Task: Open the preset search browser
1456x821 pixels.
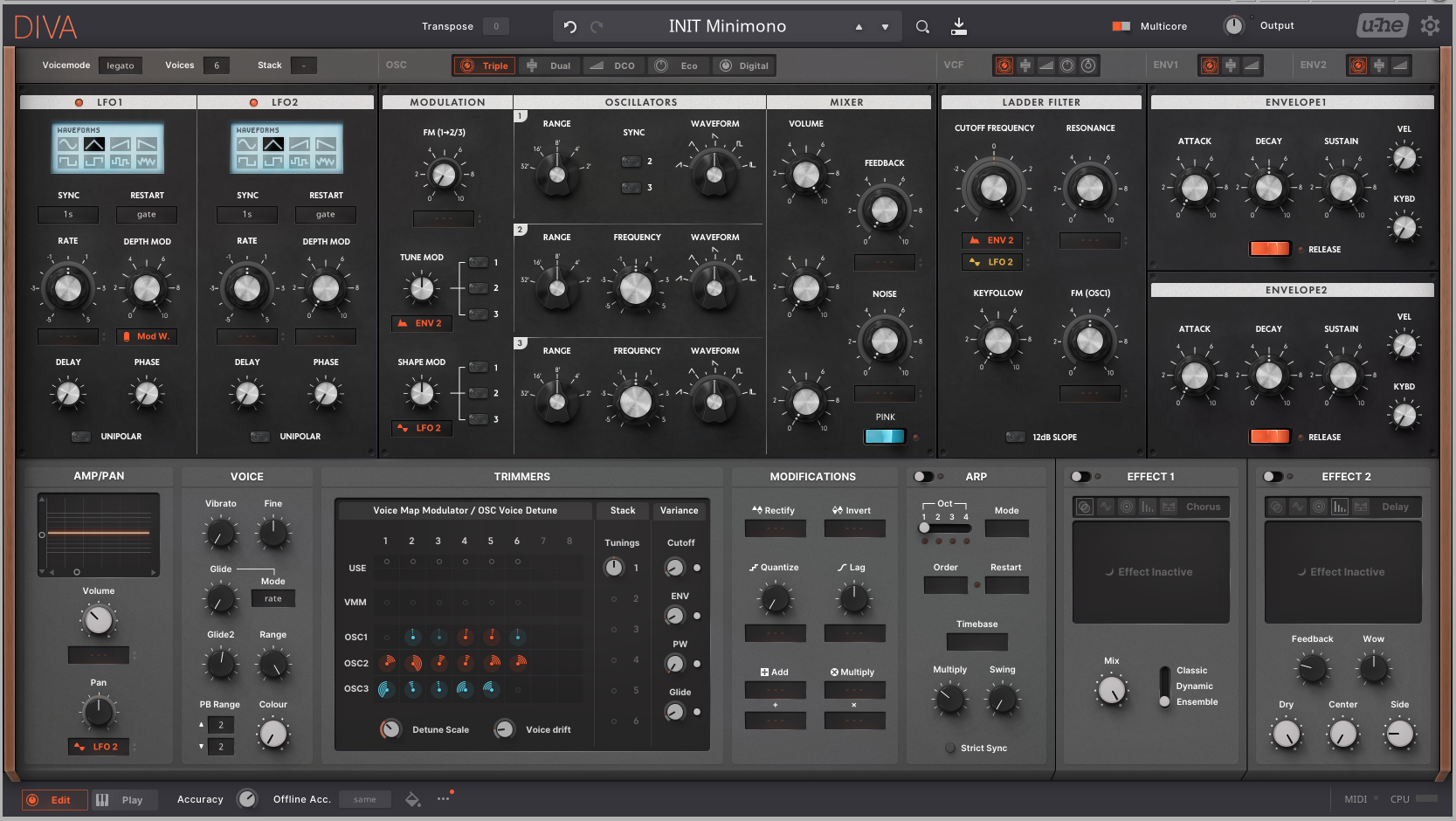Action: pos(922,27)
